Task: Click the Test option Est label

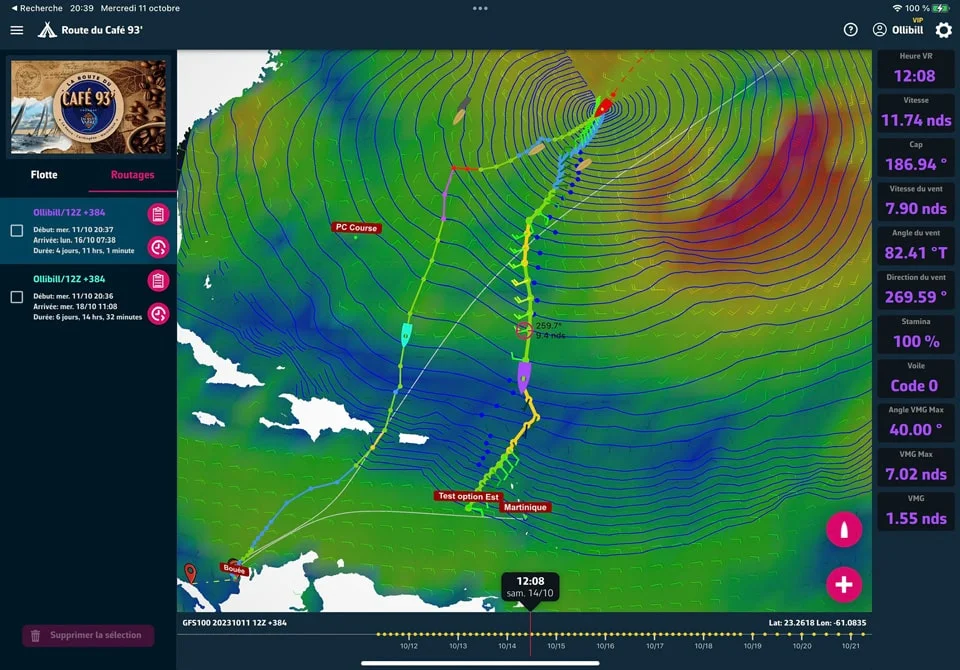Action: (468, 497)
